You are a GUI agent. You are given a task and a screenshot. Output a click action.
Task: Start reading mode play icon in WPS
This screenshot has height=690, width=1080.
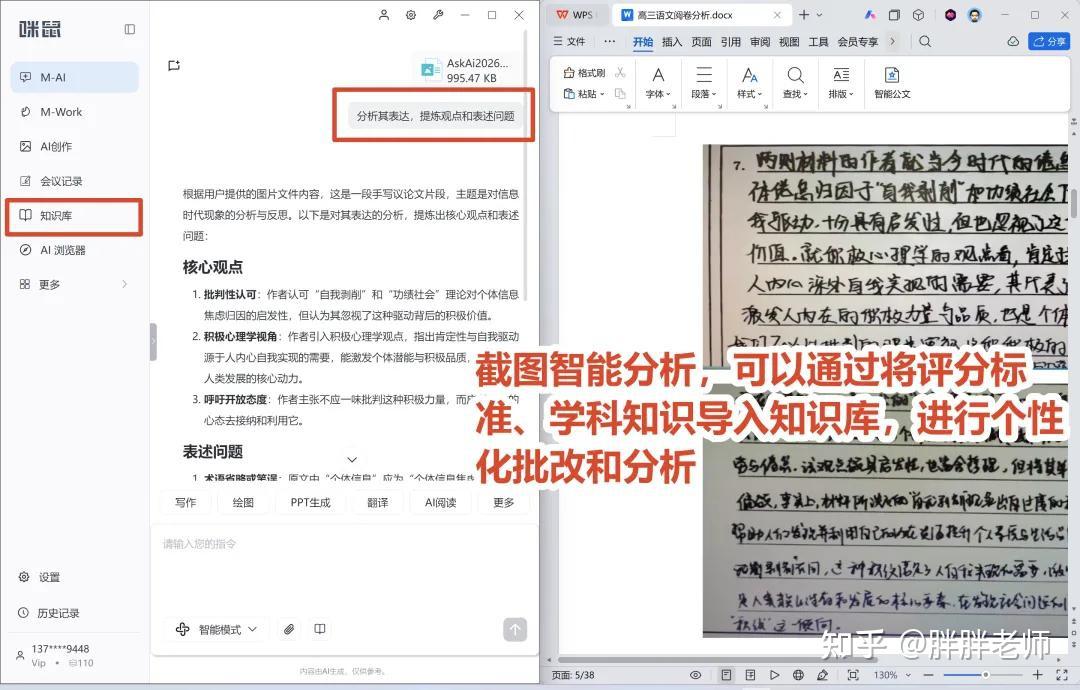[774, 675]
